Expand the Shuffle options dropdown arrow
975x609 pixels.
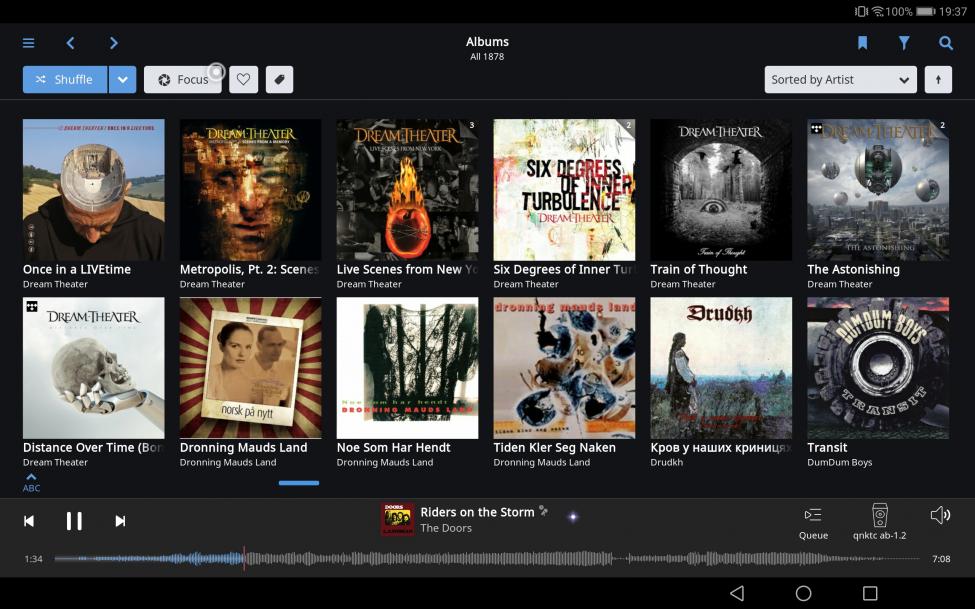pos(122,80)
